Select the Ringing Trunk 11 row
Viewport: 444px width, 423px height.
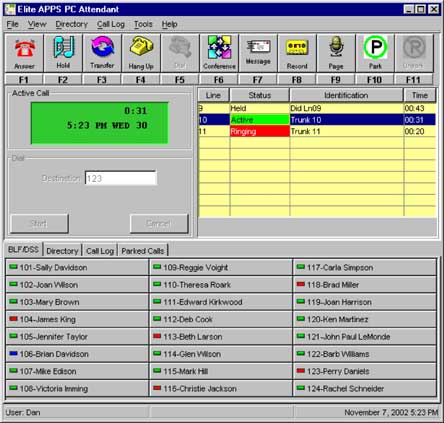tap(317, 131)
